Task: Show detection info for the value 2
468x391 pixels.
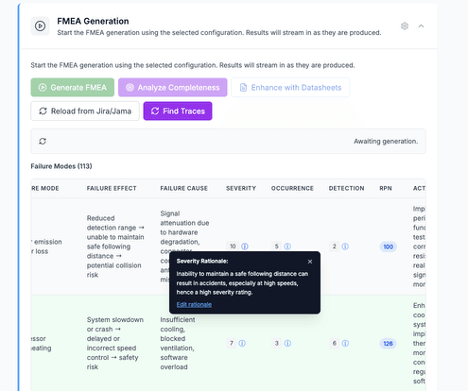Action: click(x=345, y=246)
